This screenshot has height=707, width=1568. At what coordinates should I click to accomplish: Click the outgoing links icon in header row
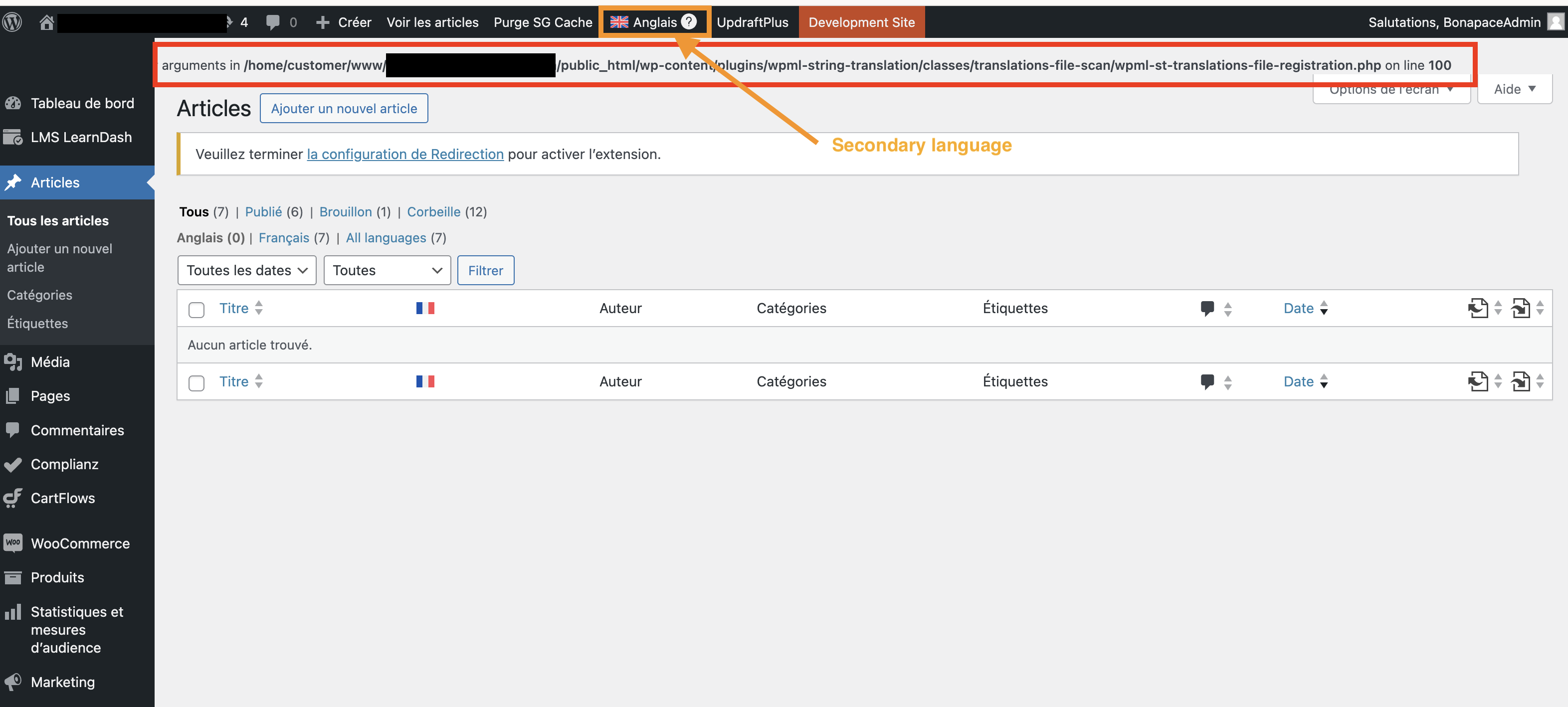point(1478,309)
